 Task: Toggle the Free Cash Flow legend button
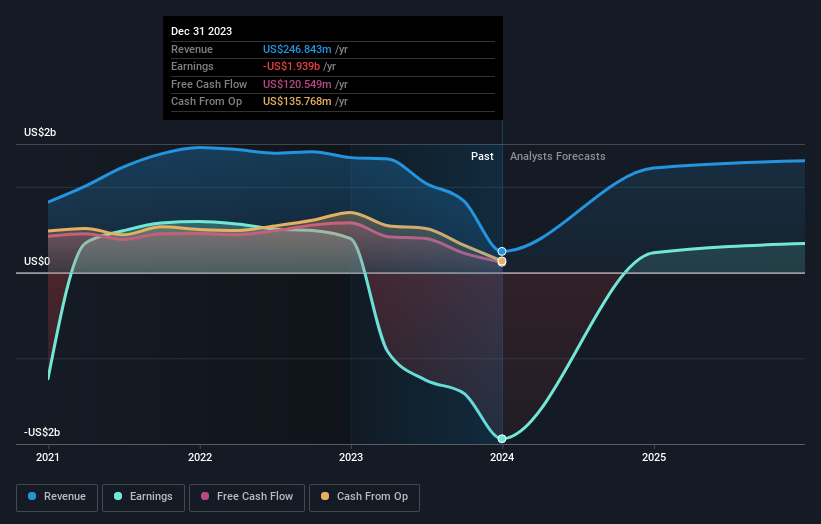[247, 497]
